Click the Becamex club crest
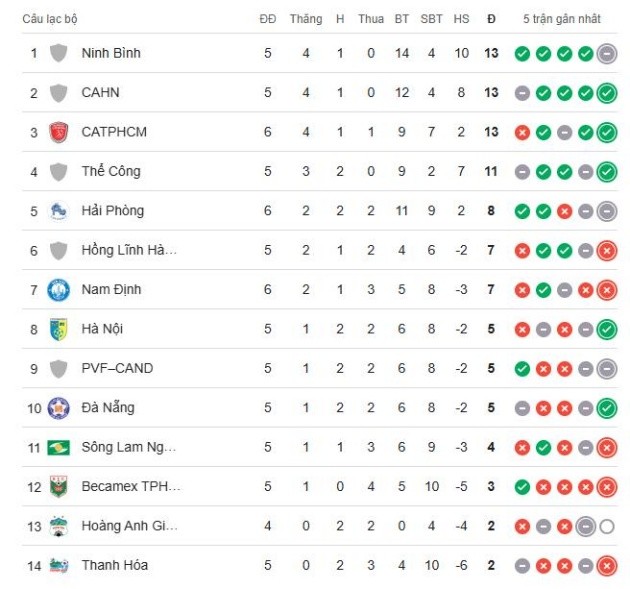630x589 pixels. 58,487
